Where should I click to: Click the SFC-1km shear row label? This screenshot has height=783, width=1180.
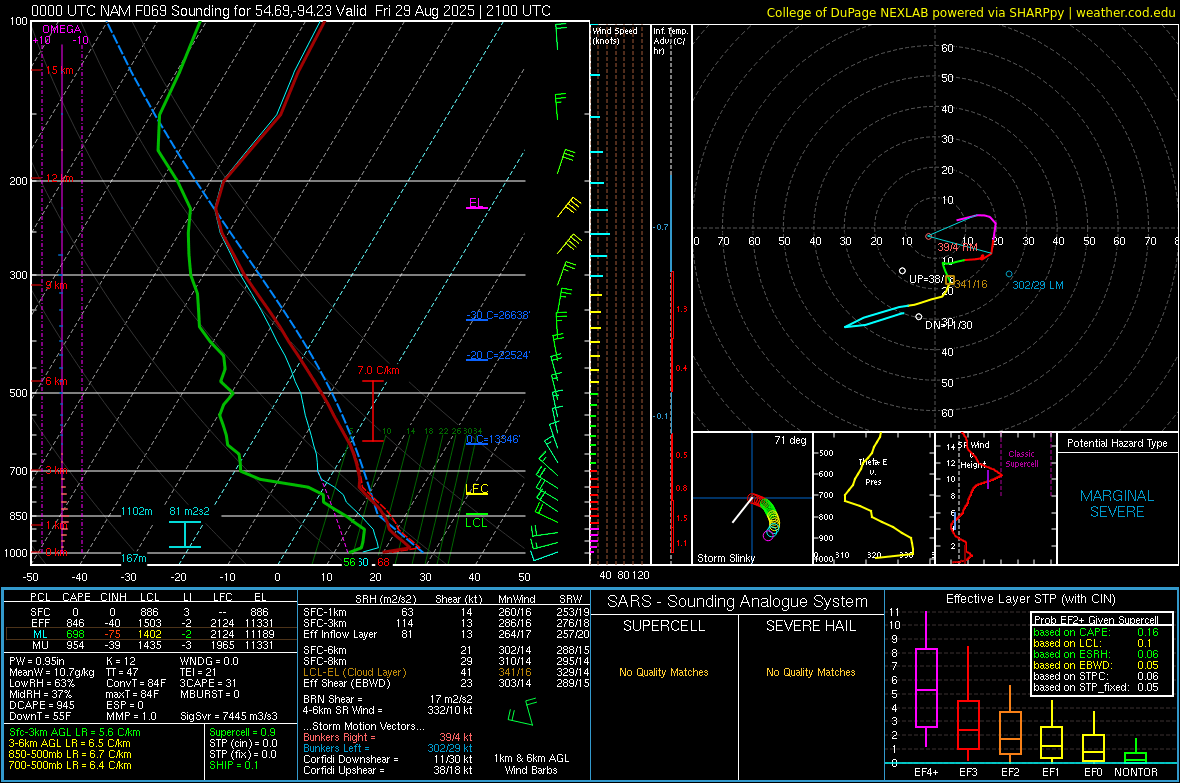pos(325,612)
